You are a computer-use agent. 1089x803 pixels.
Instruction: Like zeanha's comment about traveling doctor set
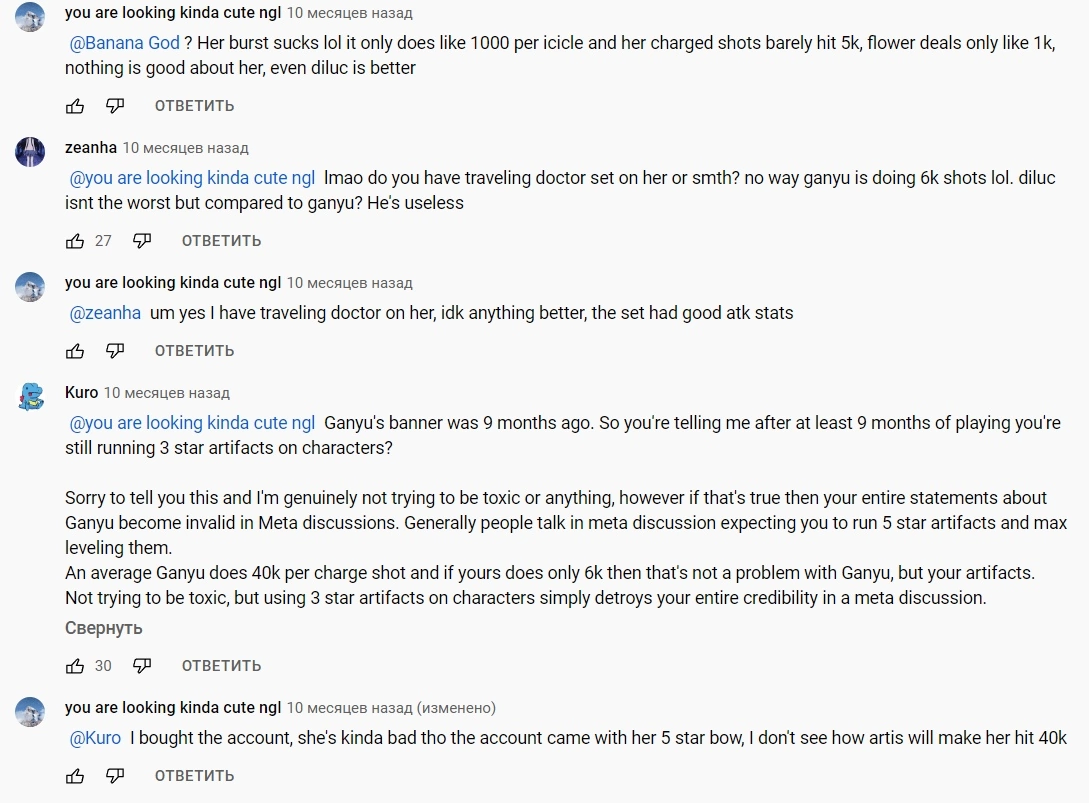75,241
